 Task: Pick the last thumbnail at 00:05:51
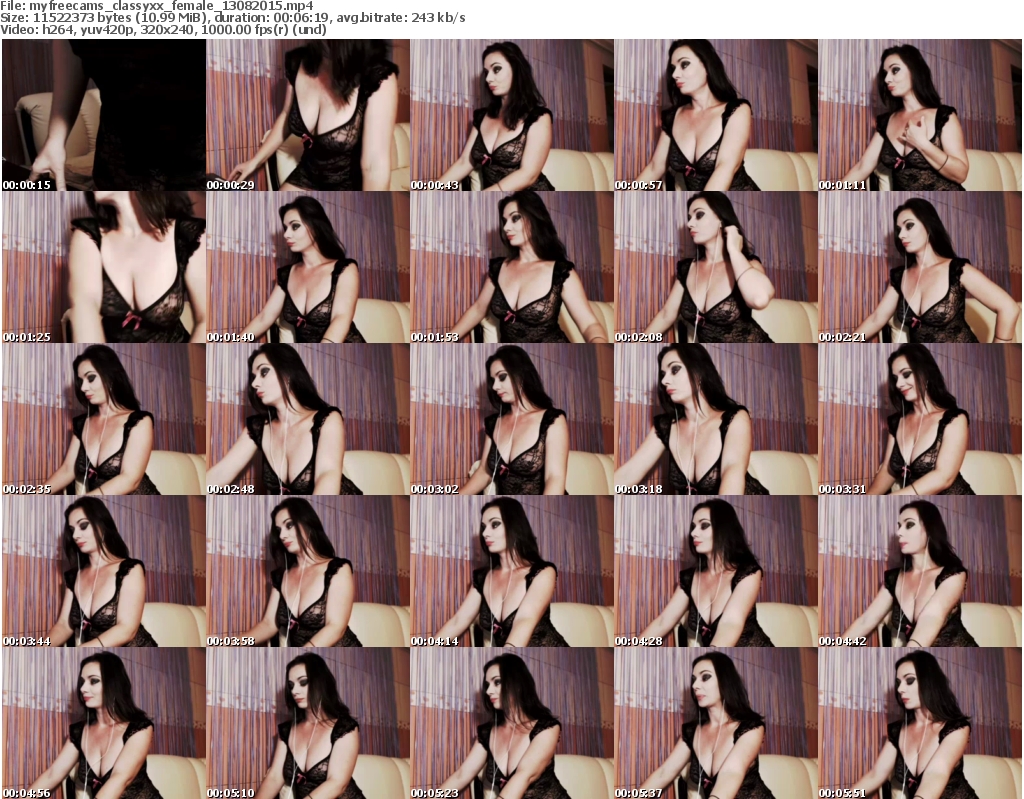(920, 723)
